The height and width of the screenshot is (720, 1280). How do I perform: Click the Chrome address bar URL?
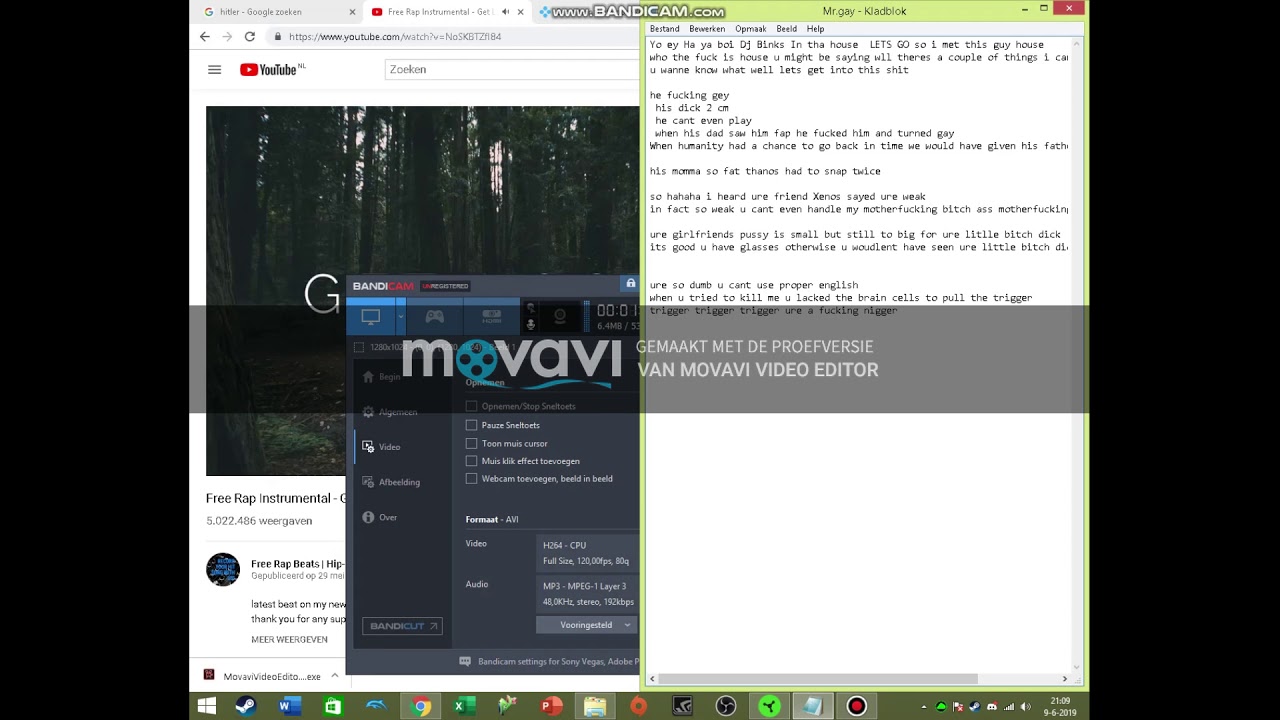pos(395,36)
